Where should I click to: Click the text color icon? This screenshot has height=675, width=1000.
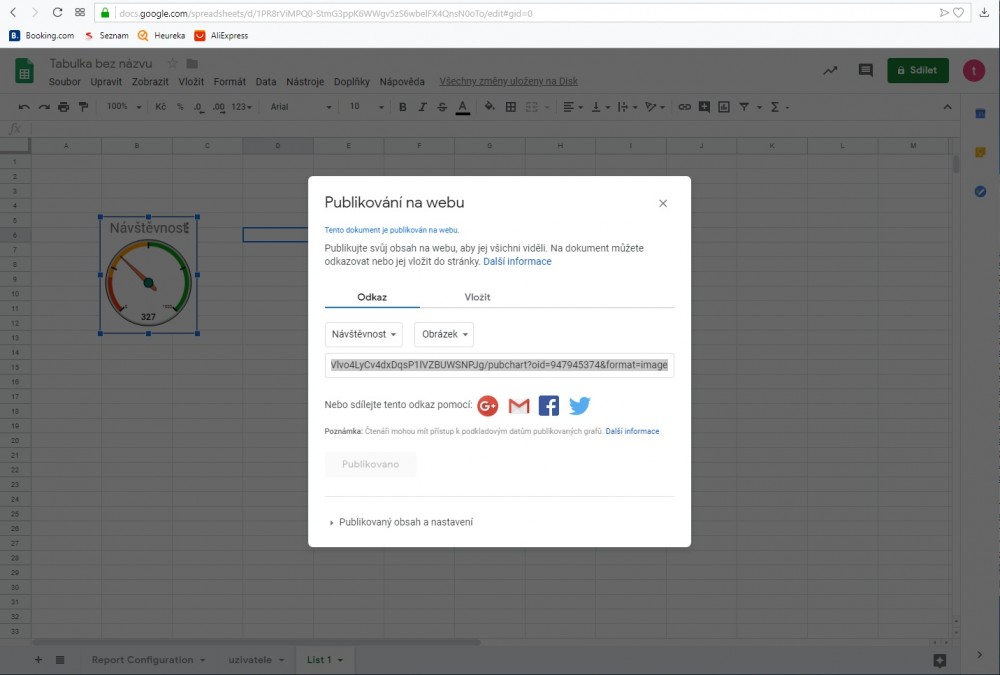[462, 107]
